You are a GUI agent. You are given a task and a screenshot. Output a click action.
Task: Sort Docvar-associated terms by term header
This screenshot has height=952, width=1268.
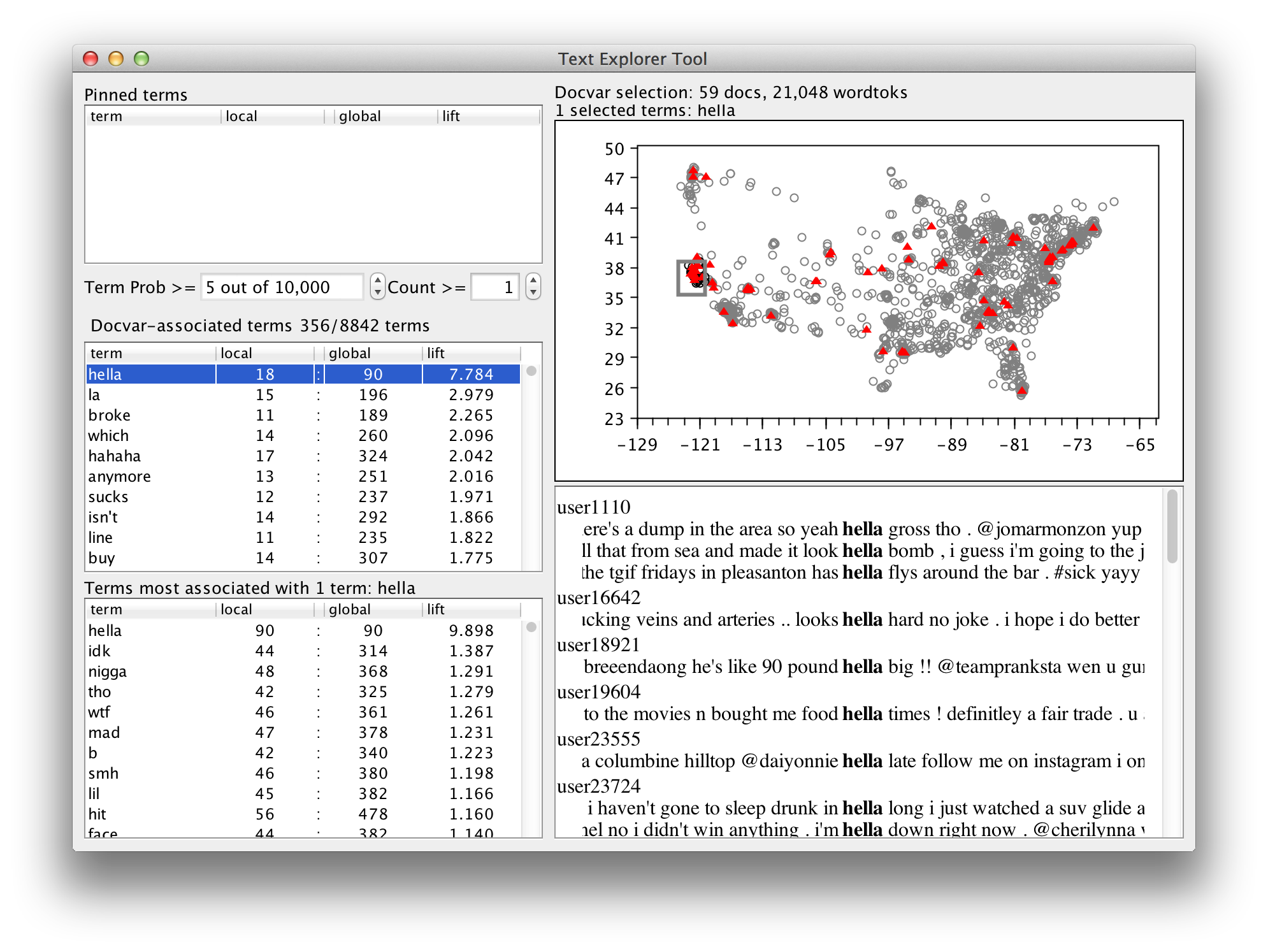pos(150,353)
